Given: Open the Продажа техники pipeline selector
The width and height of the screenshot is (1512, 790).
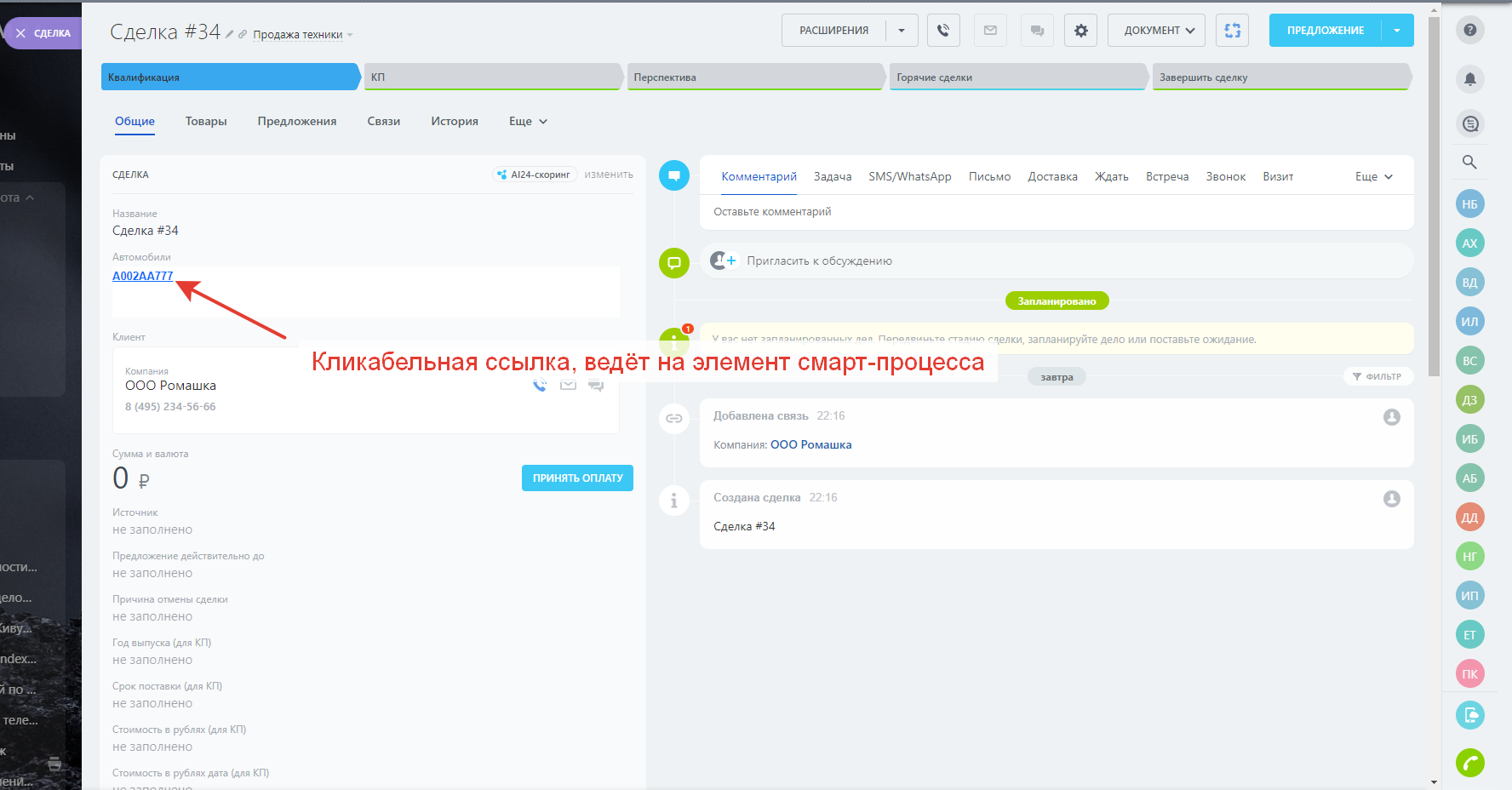Looking at the screenshot, I should (301, 35).
